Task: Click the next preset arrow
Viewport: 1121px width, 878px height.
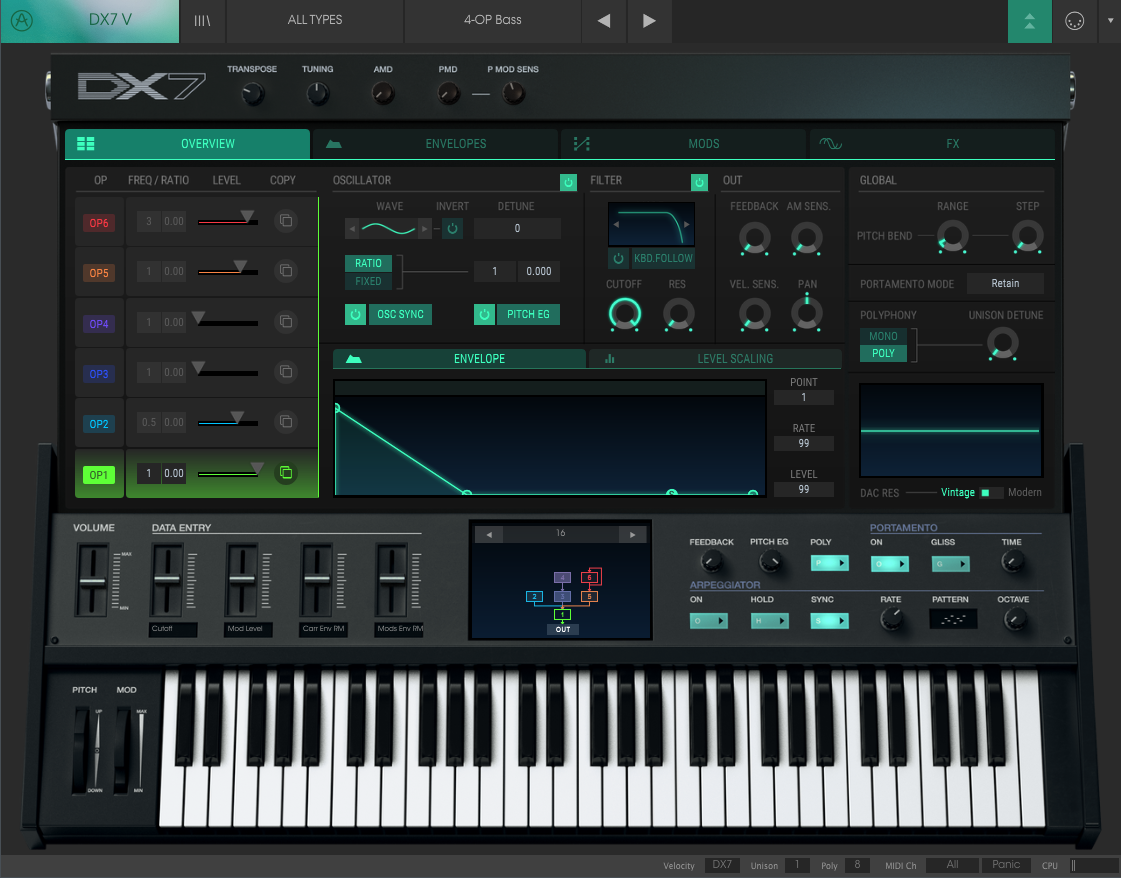Action: [x=651, y=20]
